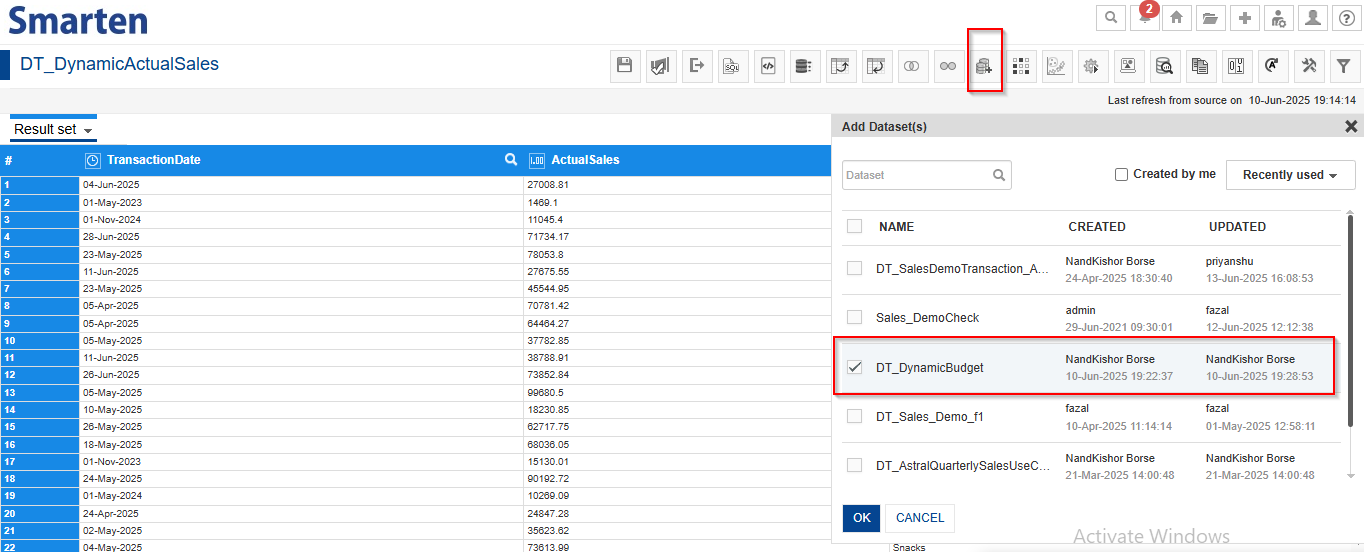Click the magnifier inside the Dataset search box

click(x=999, y=175)
